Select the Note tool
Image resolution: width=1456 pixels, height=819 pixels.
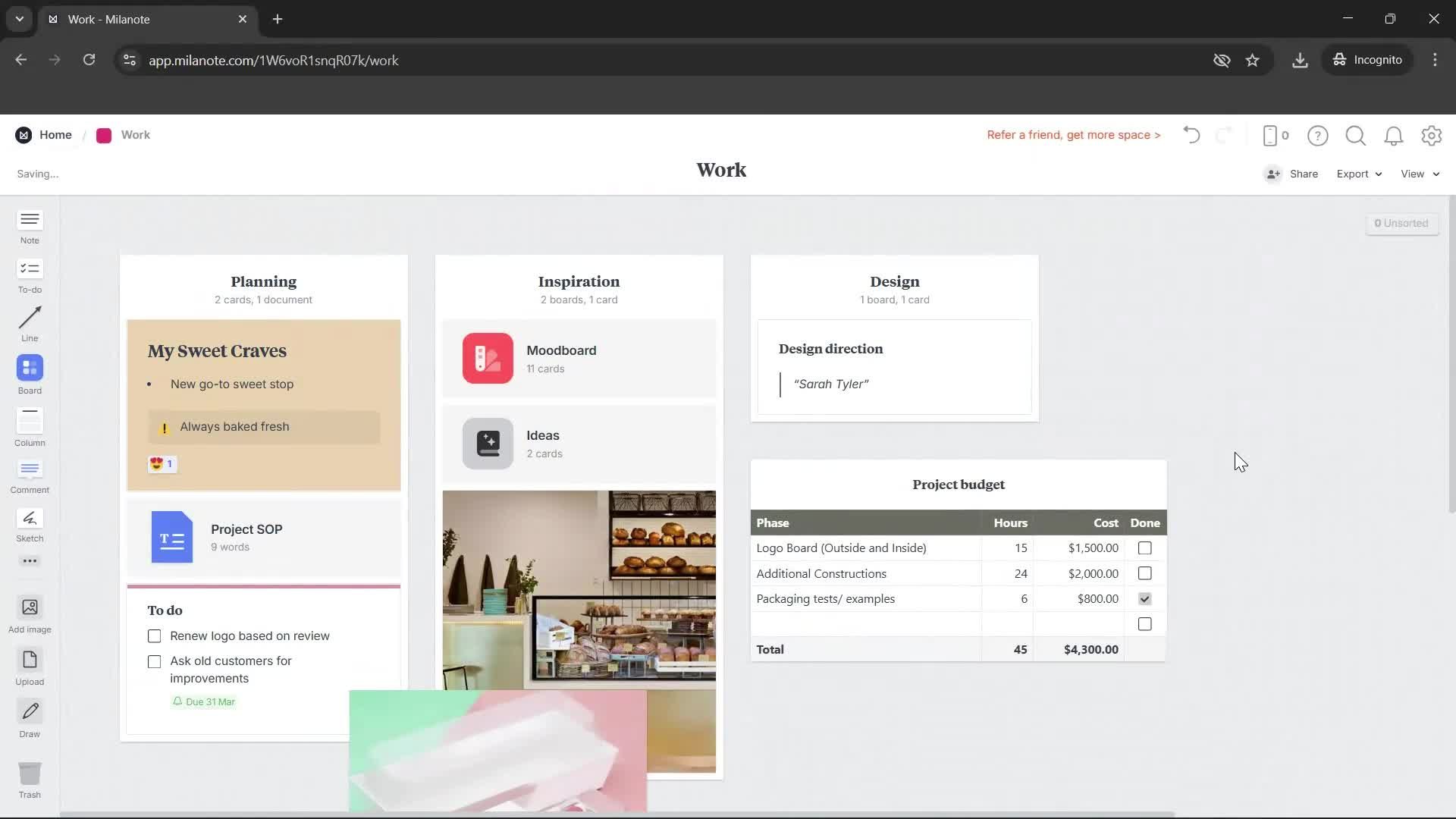(29, 226)
